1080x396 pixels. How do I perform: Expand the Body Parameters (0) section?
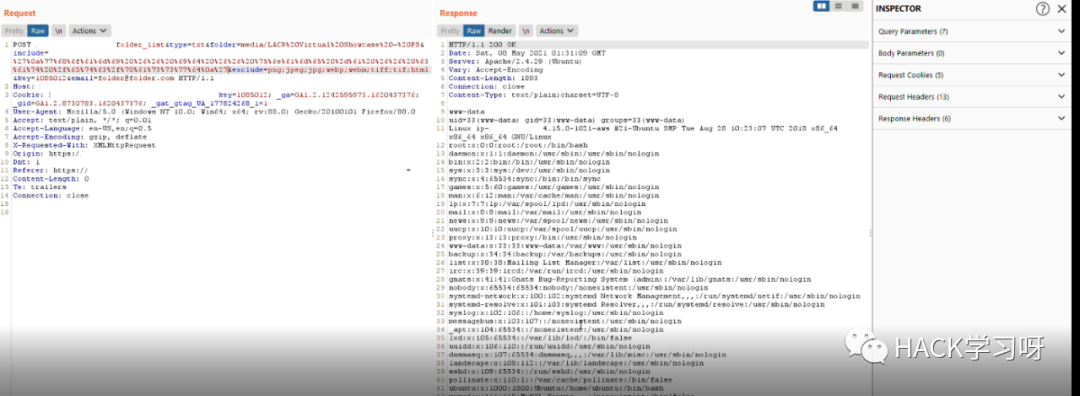(x=972, y=53)
